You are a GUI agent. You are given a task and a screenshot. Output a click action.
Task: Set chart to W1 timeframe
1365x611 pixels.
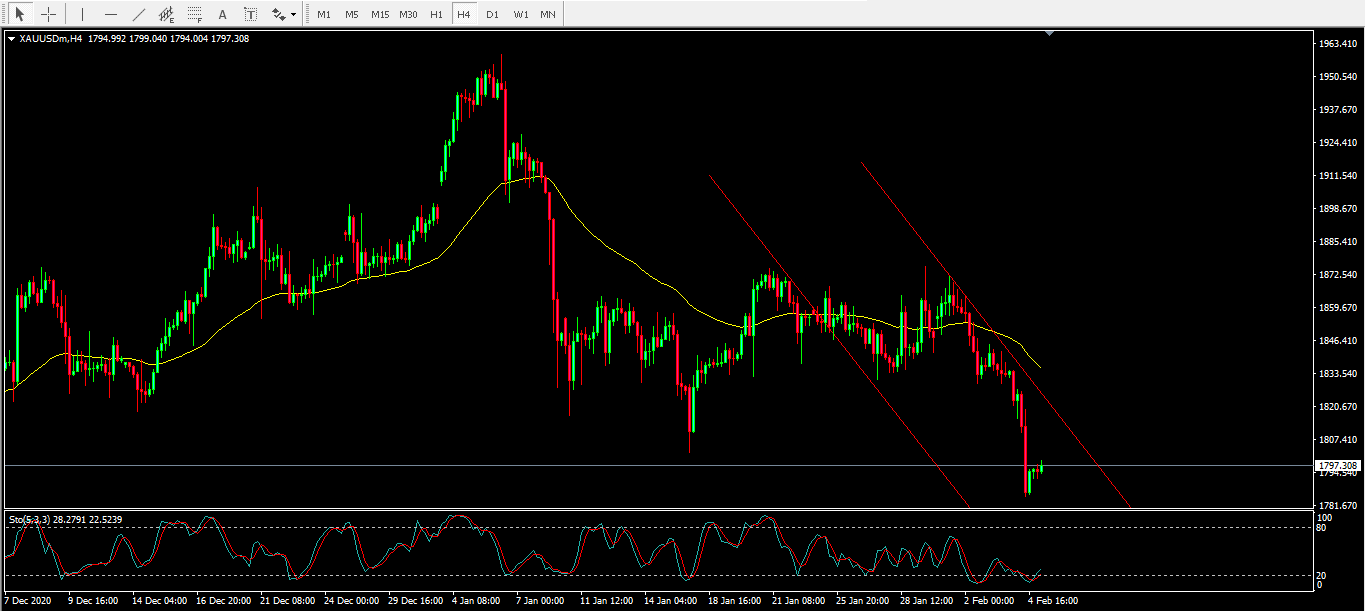520,15
